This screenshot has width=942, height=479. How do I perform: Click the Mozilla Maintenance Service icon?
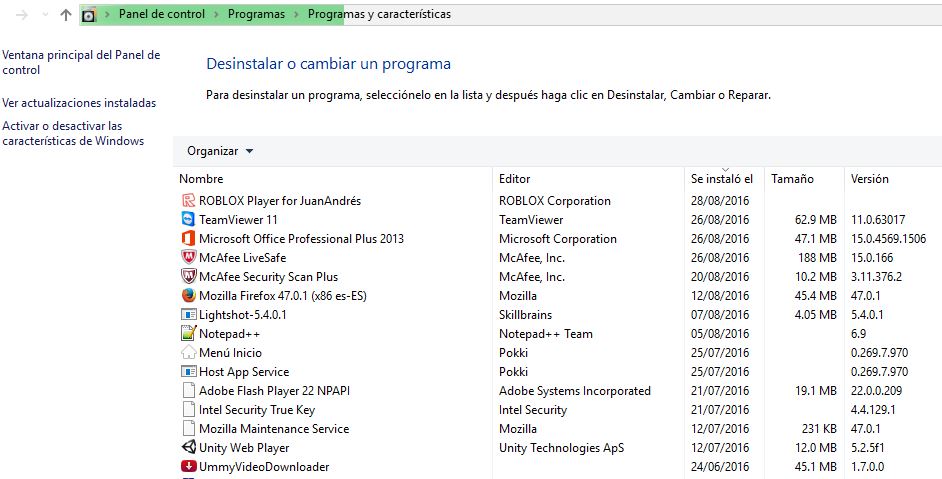(x=189, y=429)
